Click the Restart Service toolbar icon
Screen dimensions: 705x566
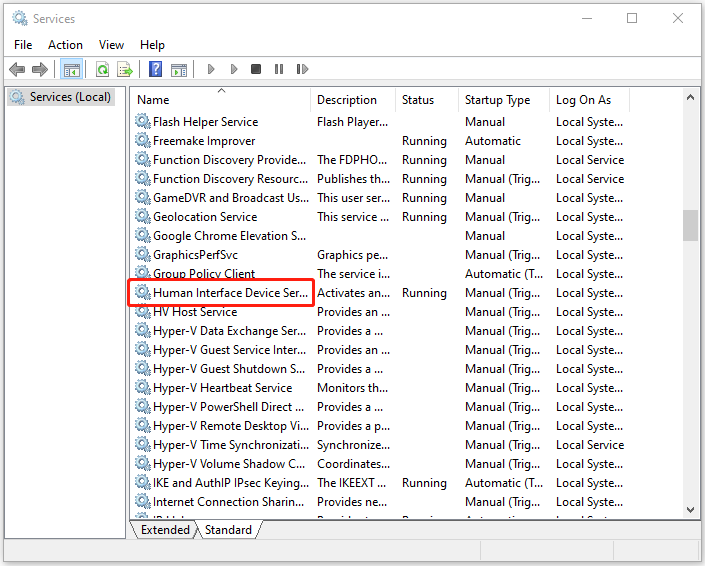point(300,69)
